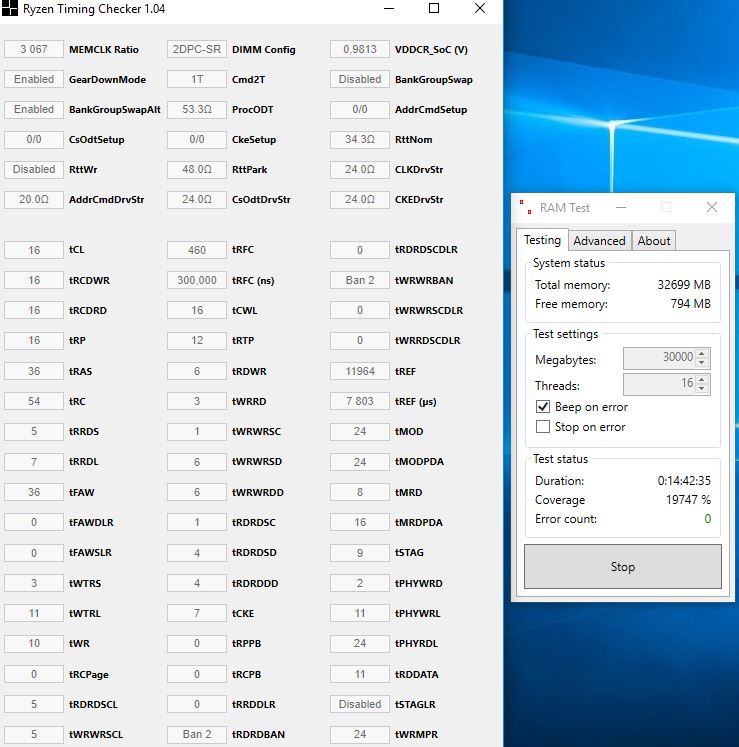Select the RttNom value box
The height and width of the screenshot is (747, 739).
(x=360, y=139)
